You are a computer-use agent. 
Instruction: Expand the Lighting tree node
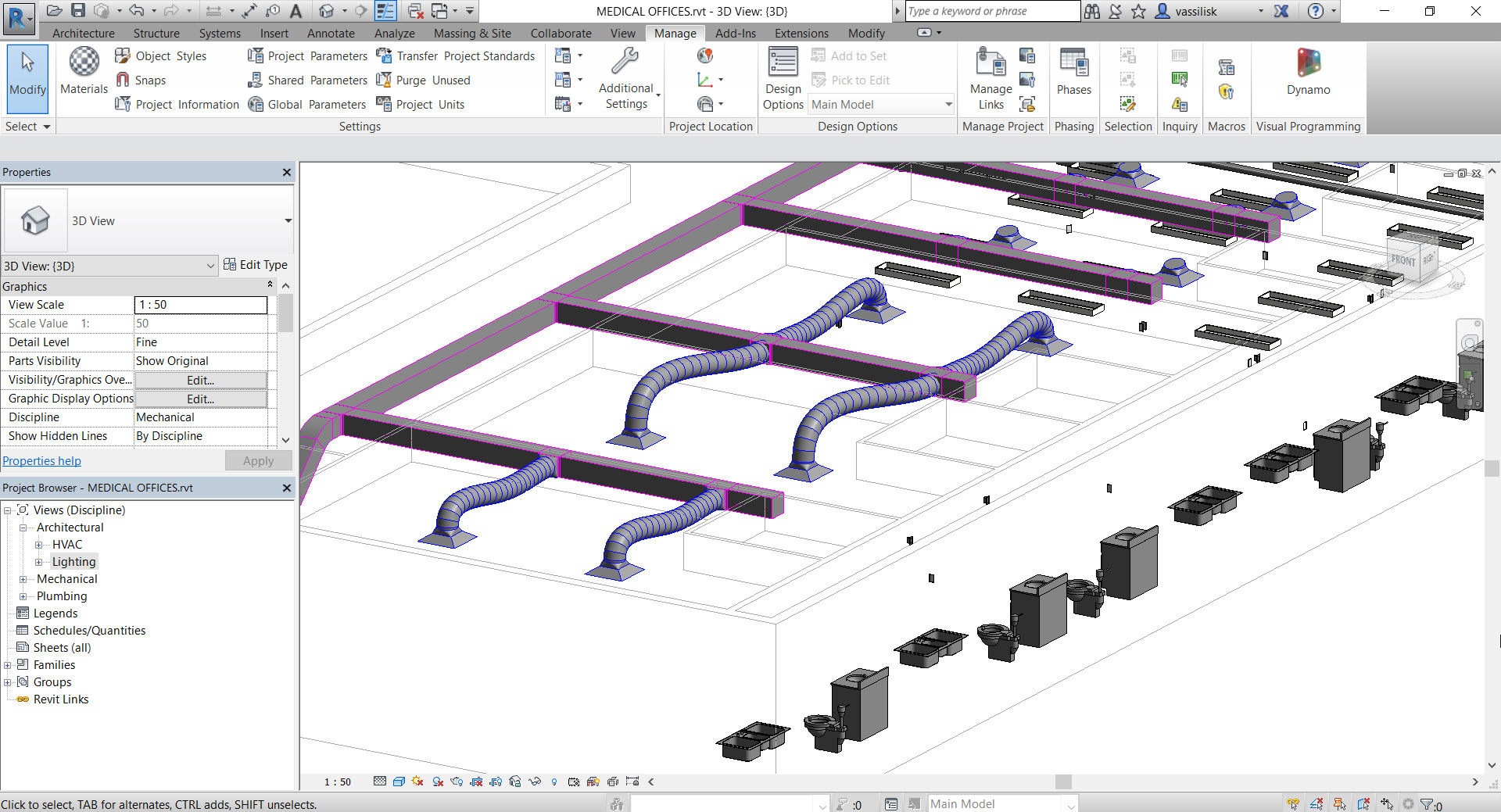[x=39, y=562]
